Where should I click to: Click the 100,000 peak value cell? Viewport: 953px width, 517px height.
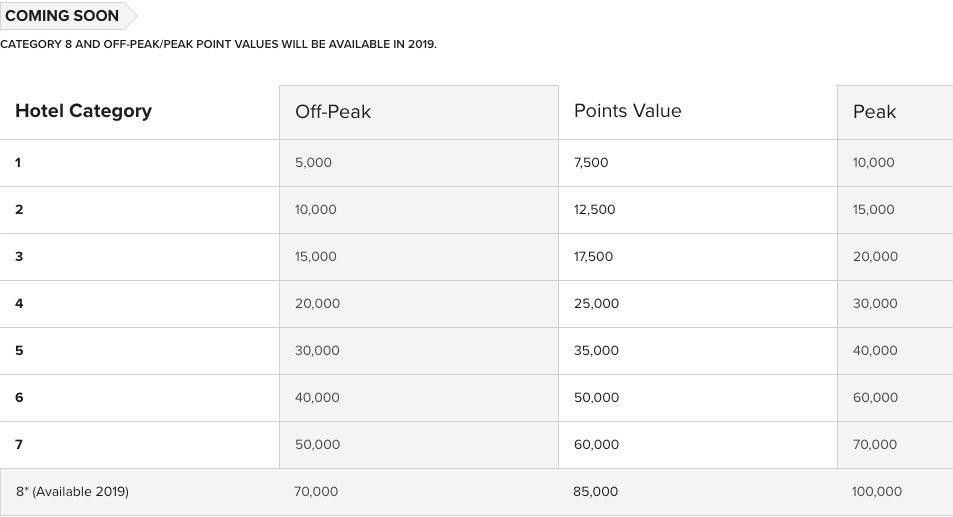(x=876, y=491)
